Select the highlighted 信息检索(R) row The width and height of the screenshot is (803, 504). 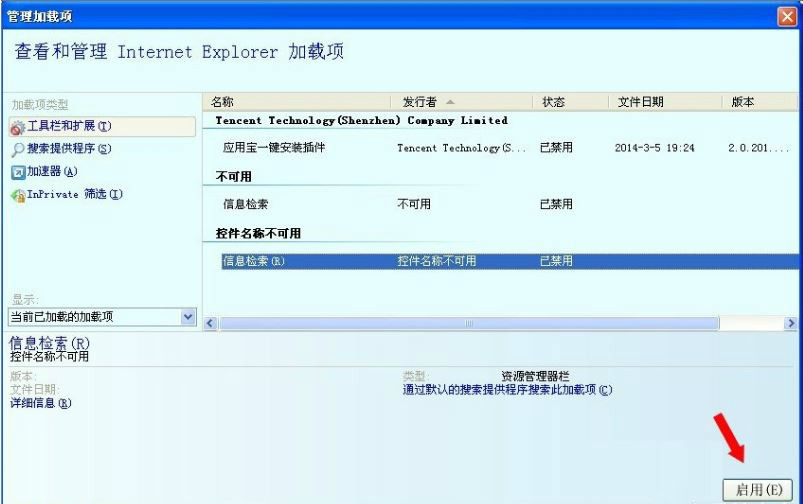point(510,261)
